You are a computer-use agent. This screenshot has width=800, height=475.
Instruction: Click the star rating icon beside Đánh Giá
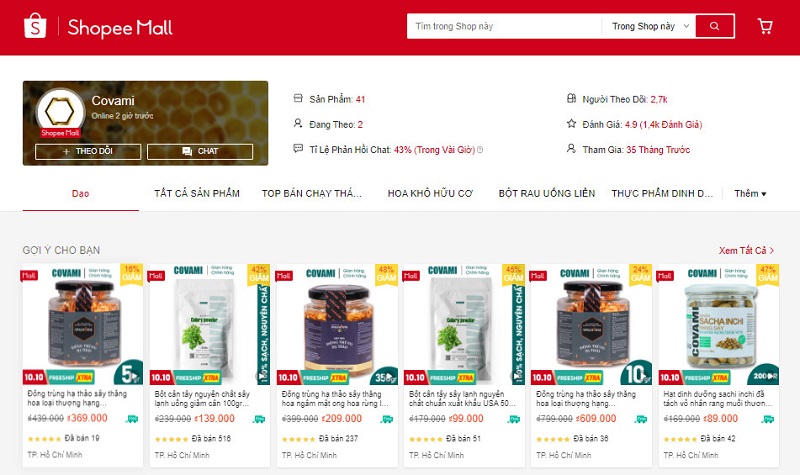571,124
